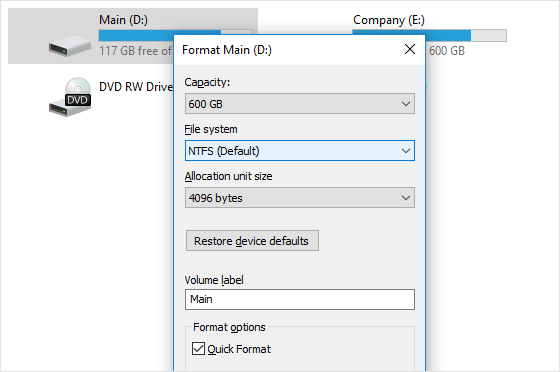Click the 117 GB free text
Screen dimensions: 560x372
coord(136,51)
